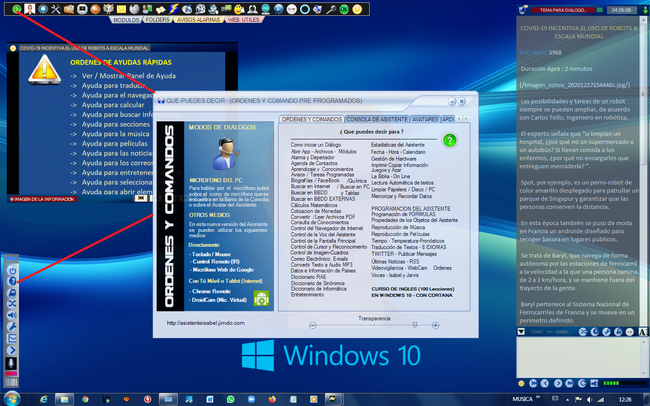This screenshot has height=406, width=650.
Task: Click 'CURSO DE INGLES (100 Lecciones)' entry
Action: point(412,289)
